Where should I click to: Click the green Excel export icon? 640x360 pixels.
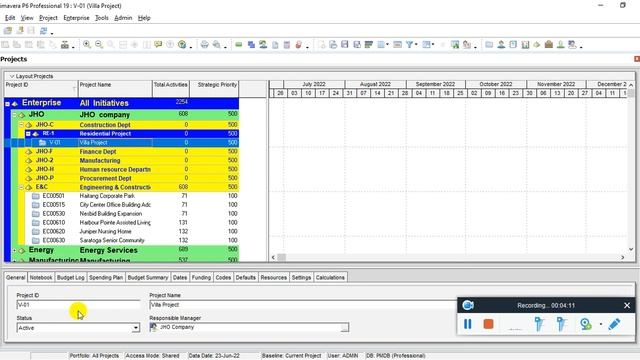click(x=455, y=44)
